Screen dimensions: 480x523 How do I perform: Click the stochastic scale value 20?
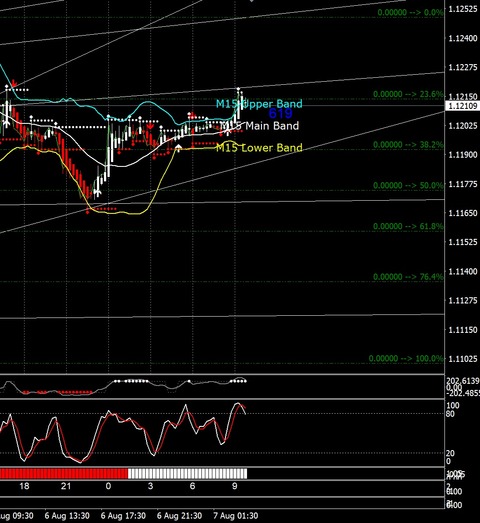point(450,453)
